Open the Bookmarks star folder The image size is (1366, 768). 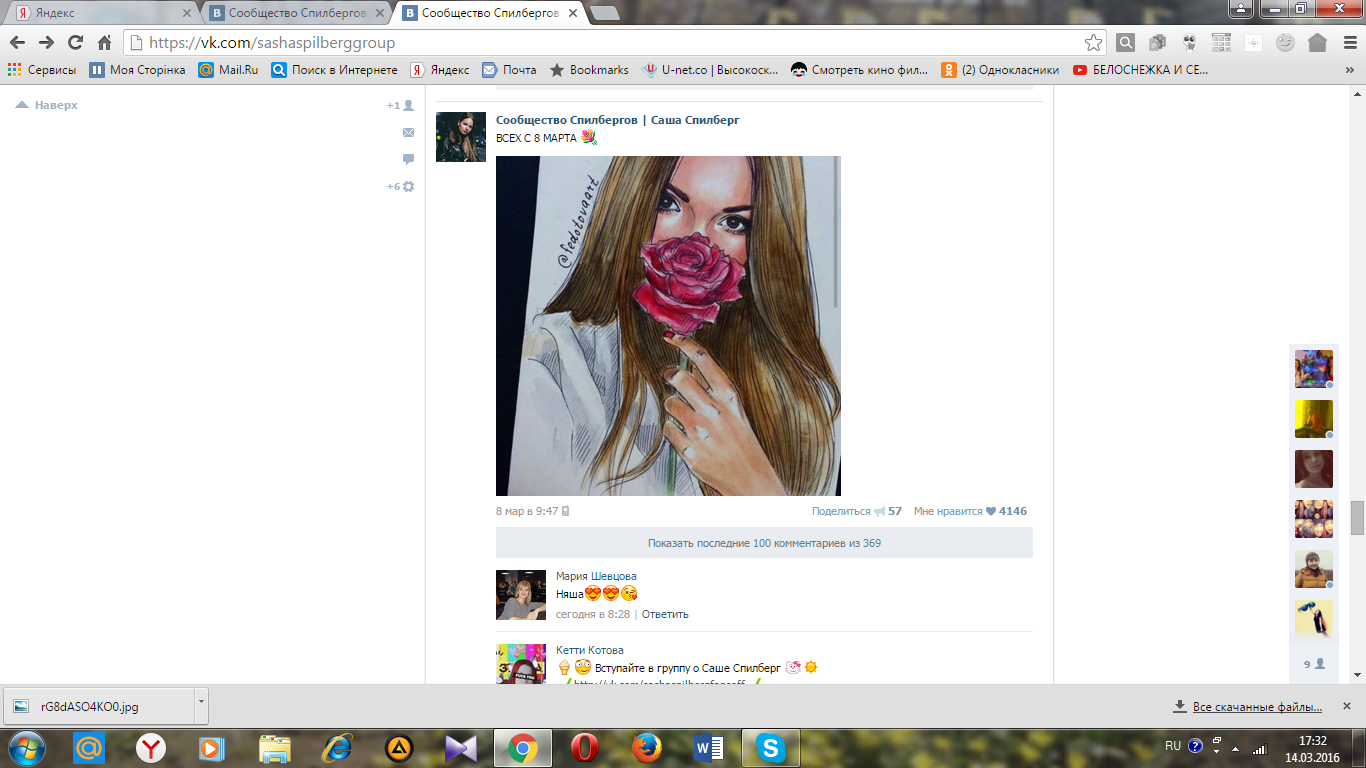589,70
